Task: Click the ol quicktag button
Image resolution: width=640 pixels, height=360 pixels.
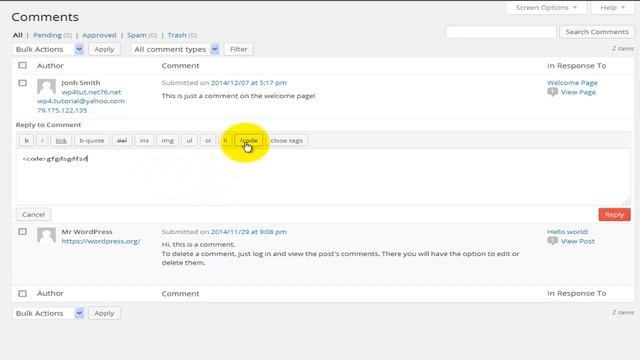Action: (208, 140)
